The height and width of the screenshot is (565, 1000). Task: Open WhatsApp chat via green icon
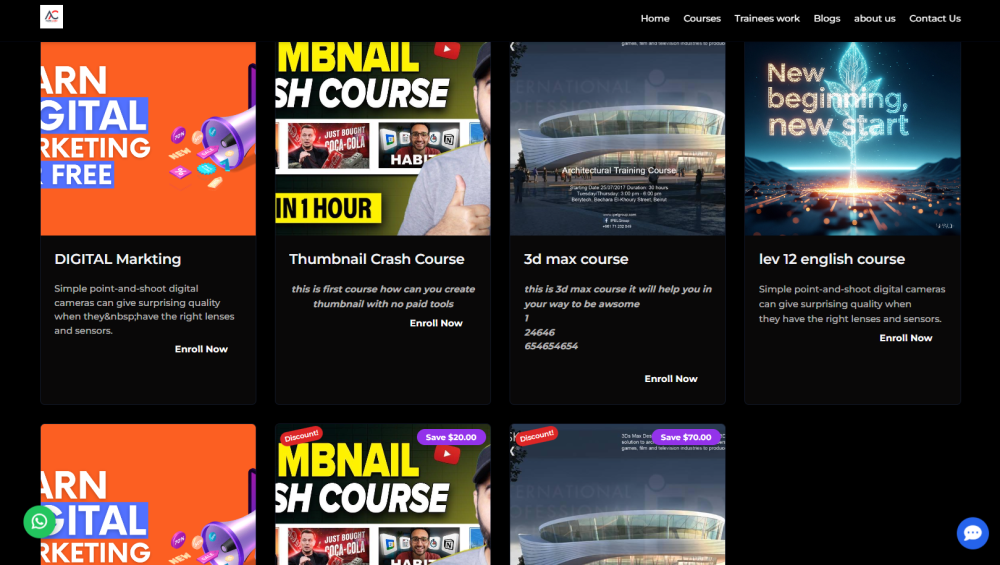[x=39, y=521]
